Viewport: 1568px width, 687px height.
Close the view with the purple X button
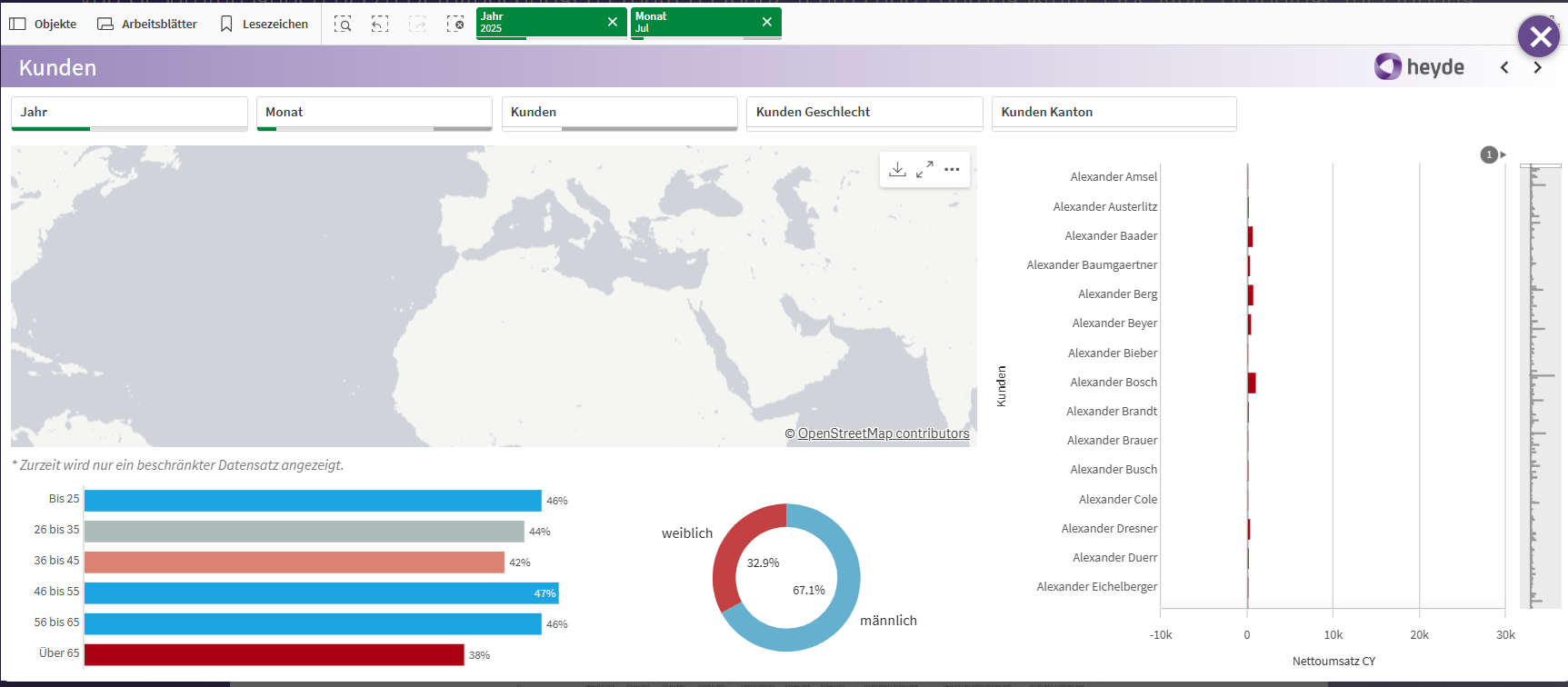pos(1539,37)
